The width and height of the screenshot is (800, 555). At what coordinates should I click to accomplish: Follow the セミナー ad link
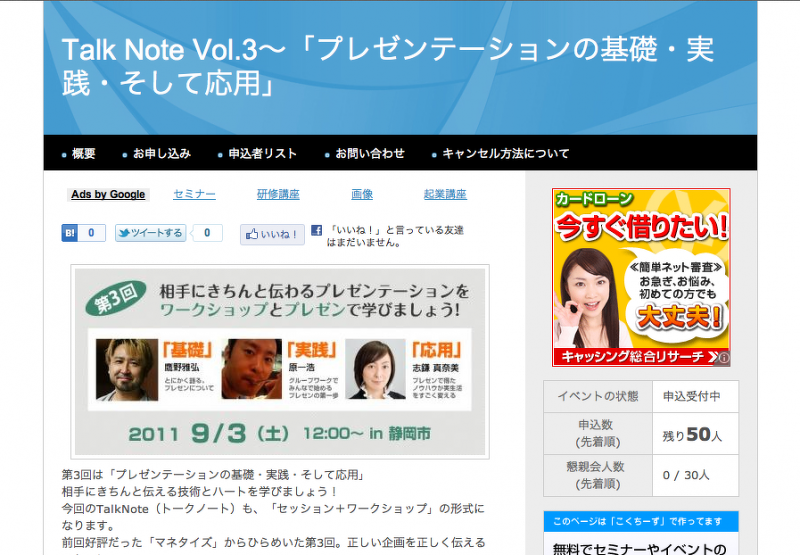click(x=194, y=194)
